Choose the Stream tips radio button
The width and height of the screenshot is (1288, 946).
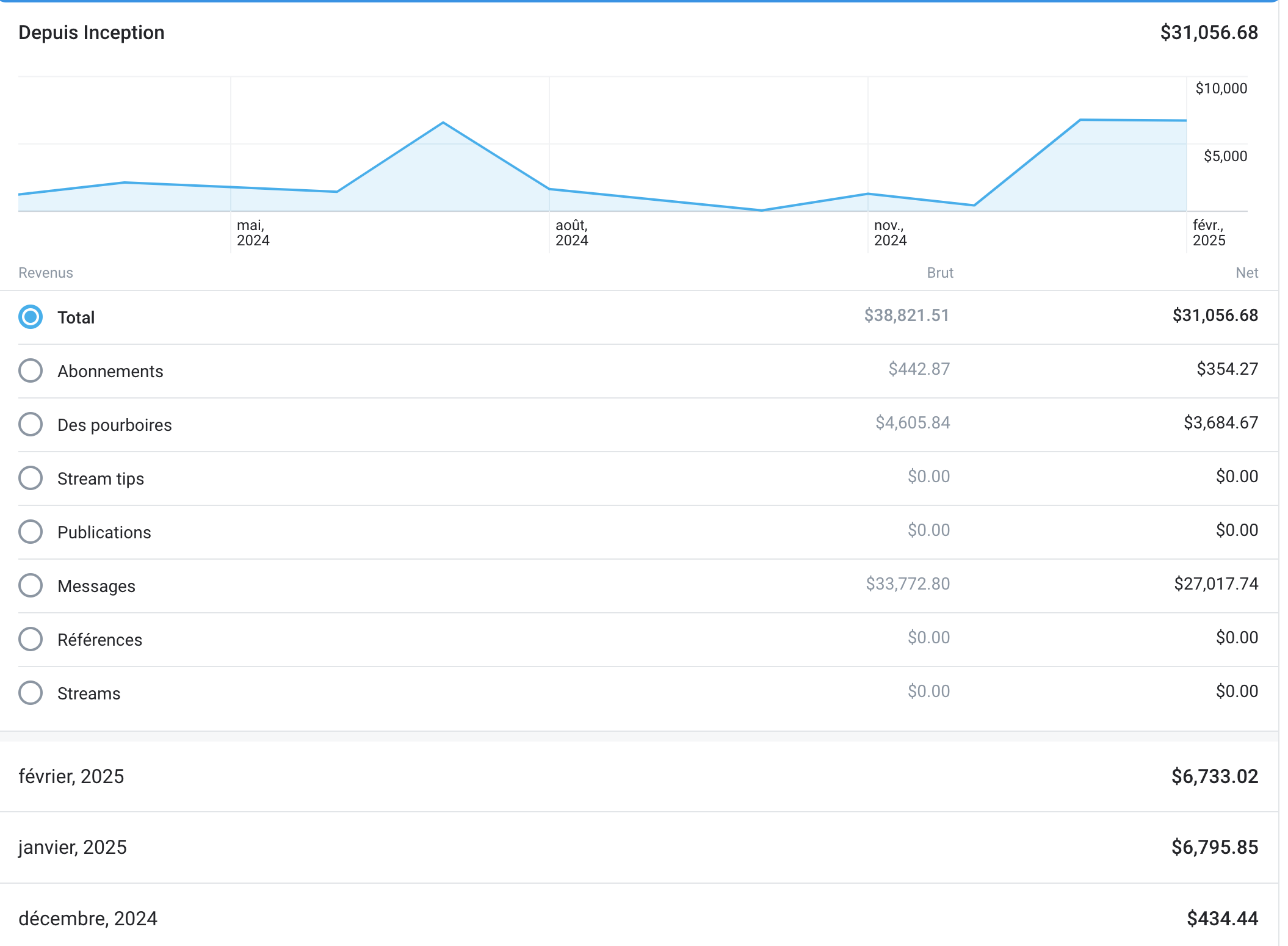tap(31, 478)
